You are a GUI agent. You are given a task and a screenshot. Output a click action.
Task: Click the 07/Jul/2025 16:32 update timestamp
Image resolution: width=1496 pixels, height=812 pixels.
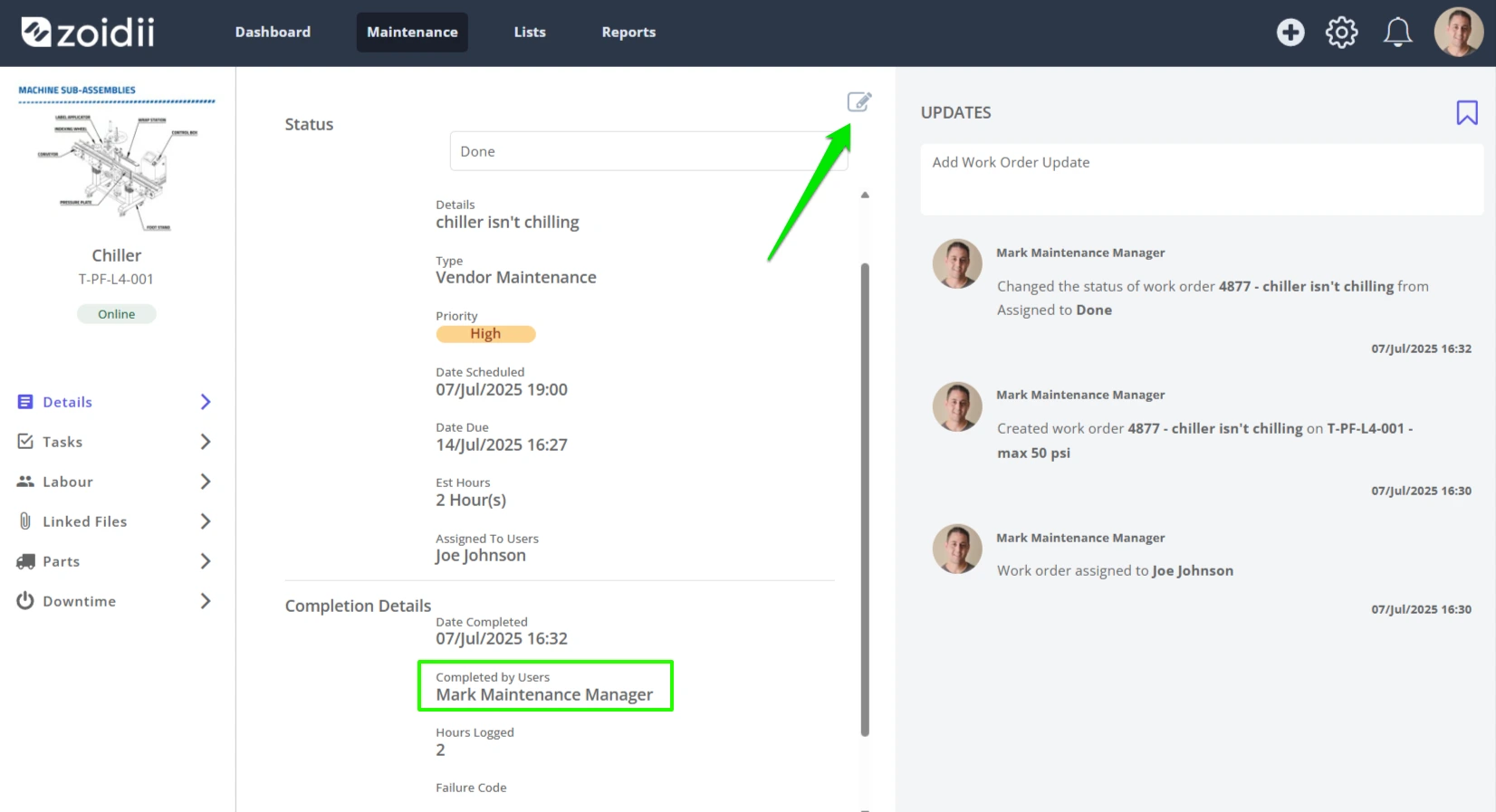[x=1421, y=349]
